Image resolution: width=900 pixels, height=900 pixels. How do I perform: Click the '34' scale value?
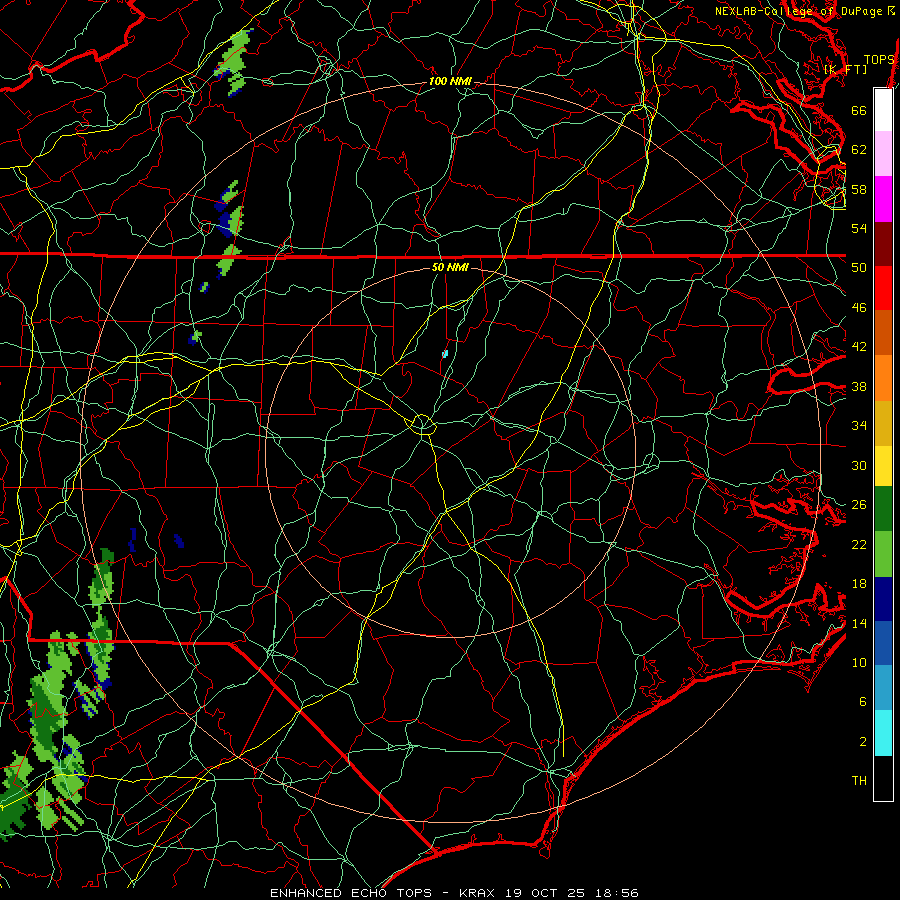pos(859,426)
